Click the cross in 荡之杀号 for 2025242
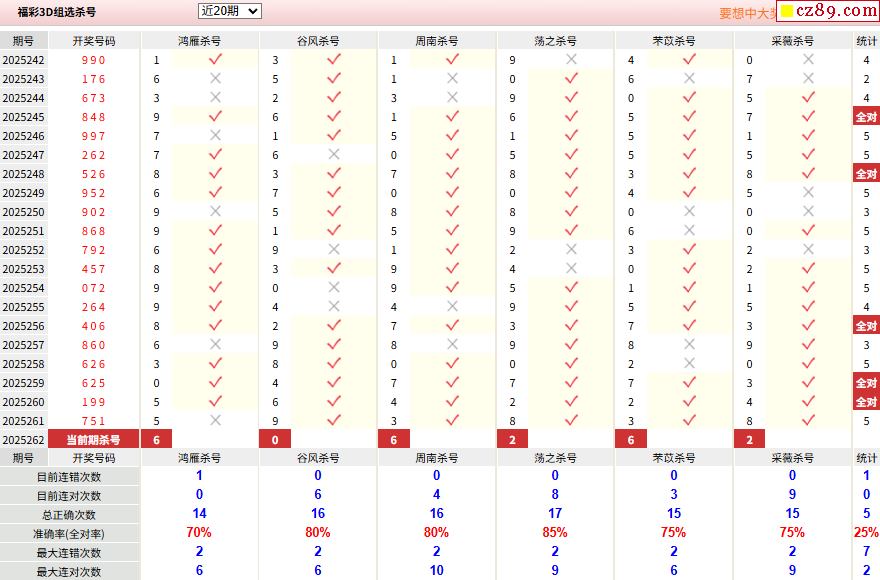The image size is (880, 580). [571, 59]
